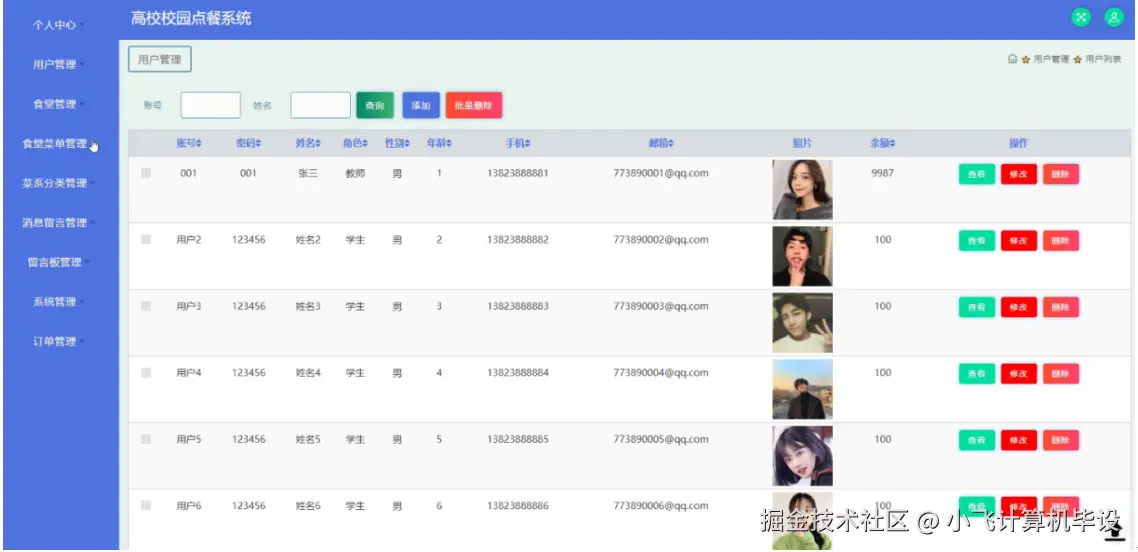Expand the 用户管理 sidebar menu
The image size is (1138, 552).
pyautogui.click(x=59, y=65)
